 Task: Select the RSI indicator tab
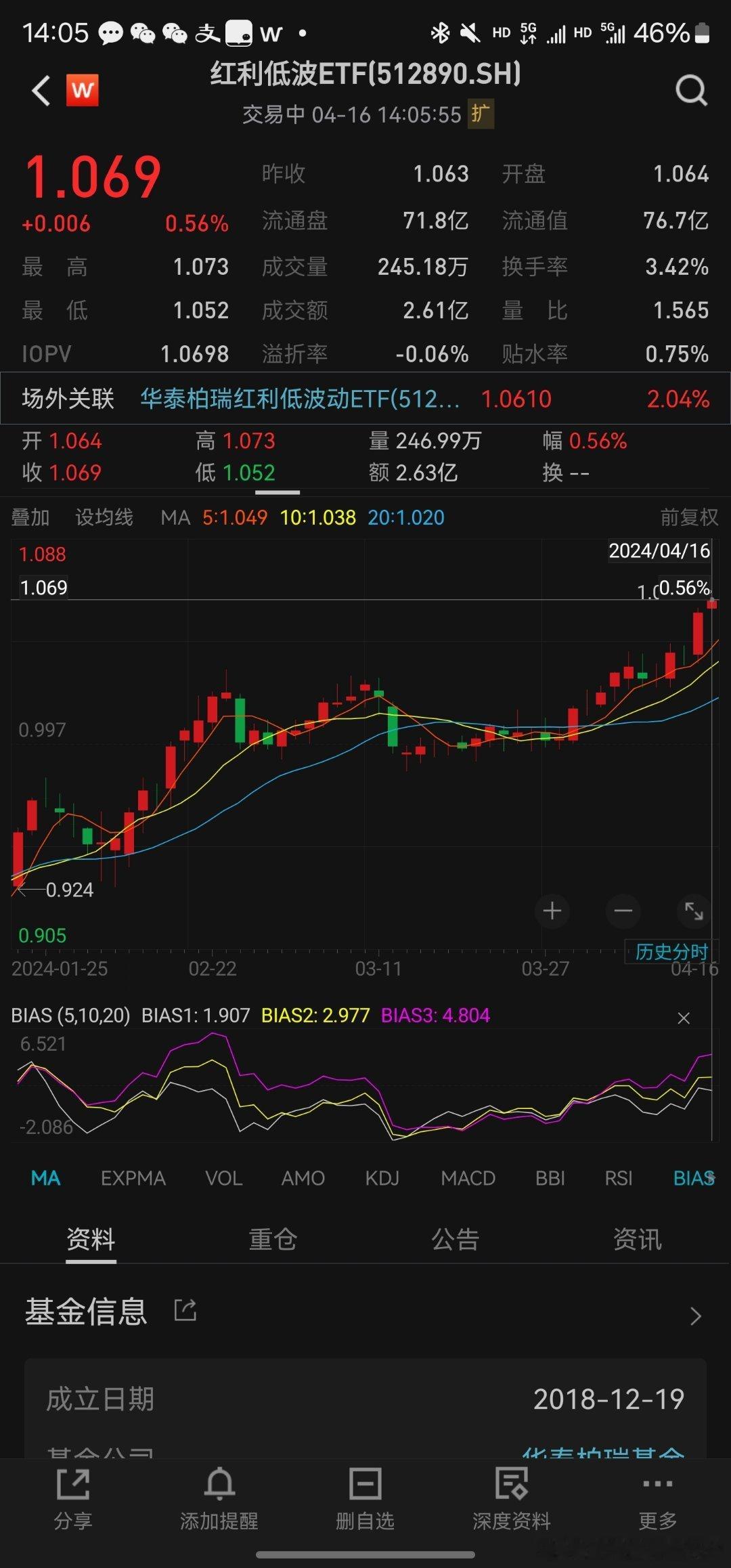[619, 1178]
